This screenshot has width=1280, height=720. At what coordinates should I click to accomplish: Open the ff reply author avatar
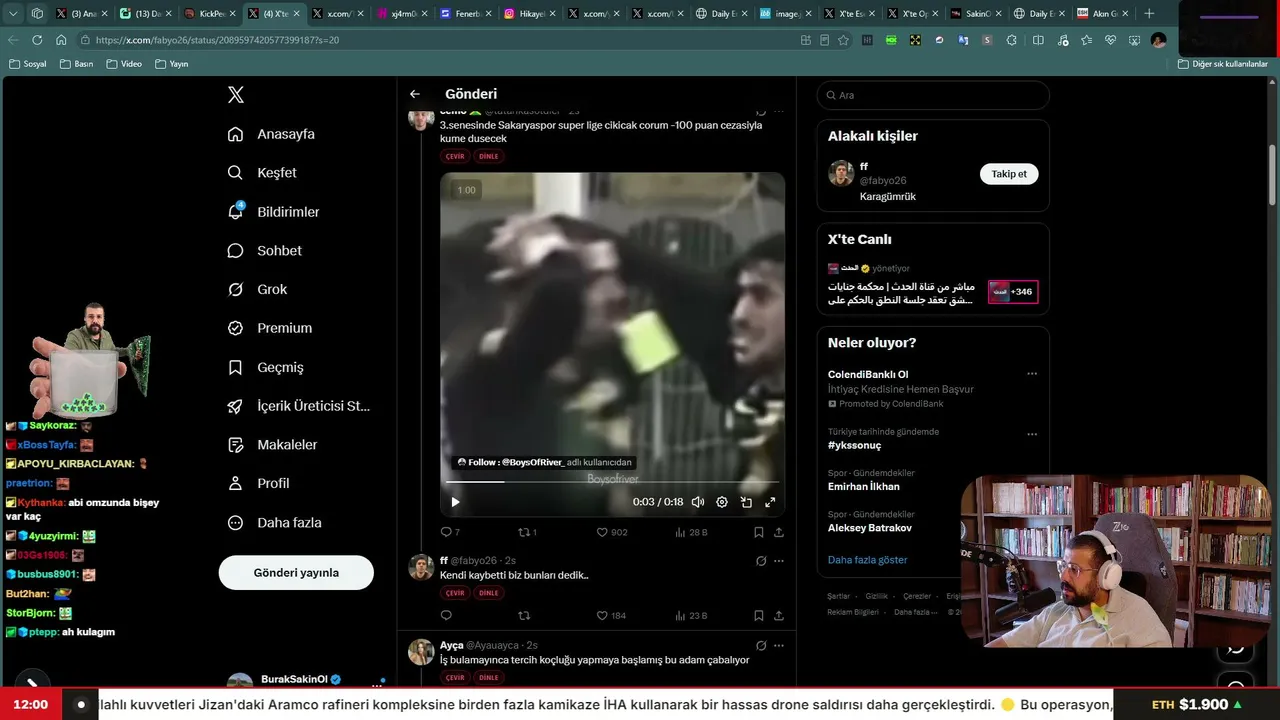421,568
